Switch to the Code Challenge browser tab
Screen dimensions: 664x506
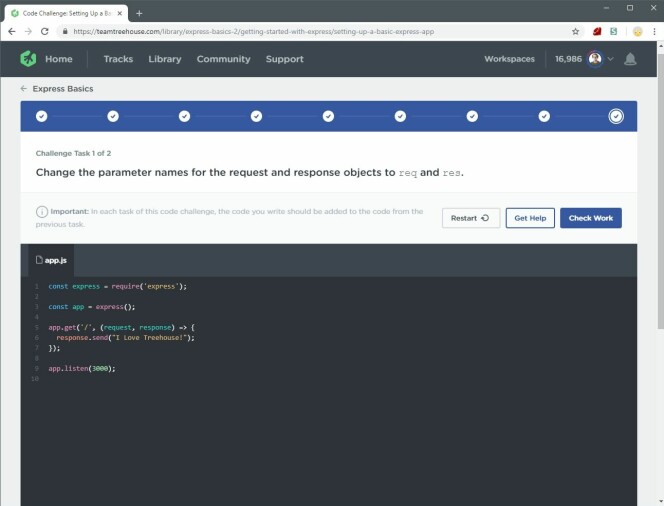pyautogui.click(x=66, y=14)
